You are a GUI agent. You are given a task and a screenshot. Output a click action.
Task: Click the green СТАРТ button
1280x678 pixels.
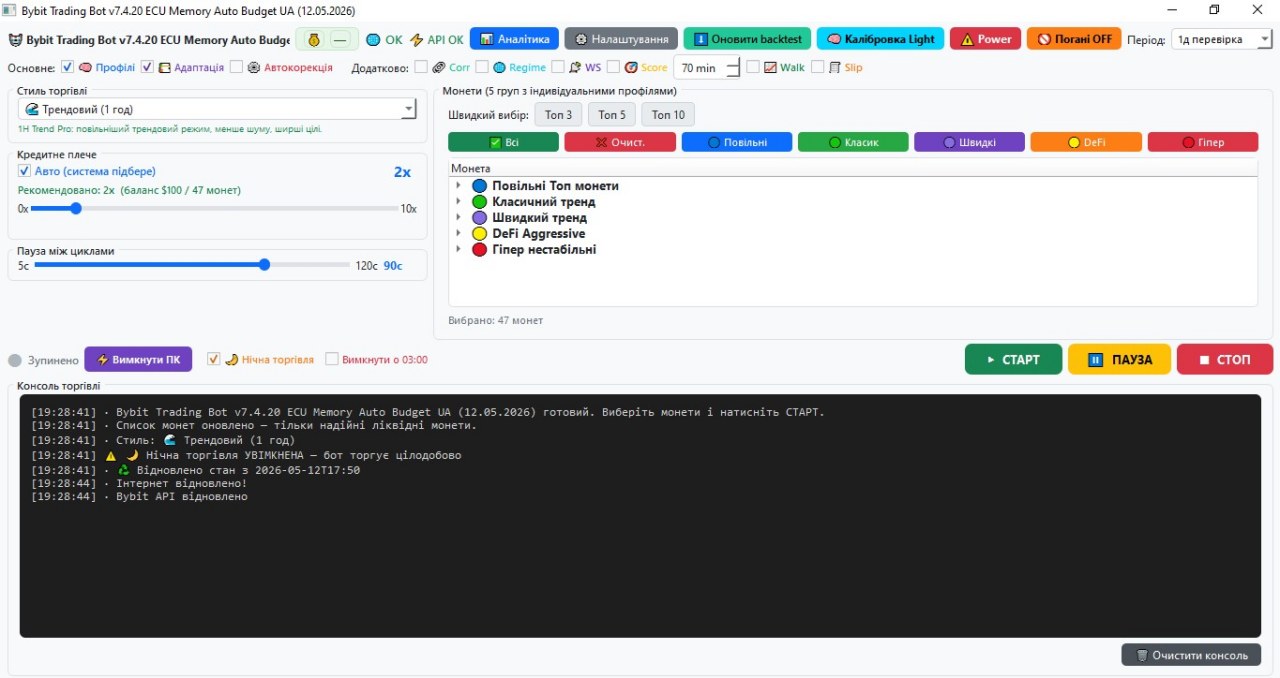click(1013, 359)
